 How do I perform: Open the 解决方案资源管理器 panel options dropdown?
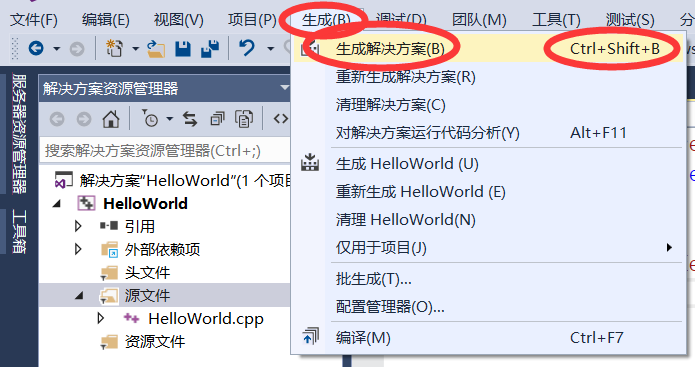(x=284, y=88)
